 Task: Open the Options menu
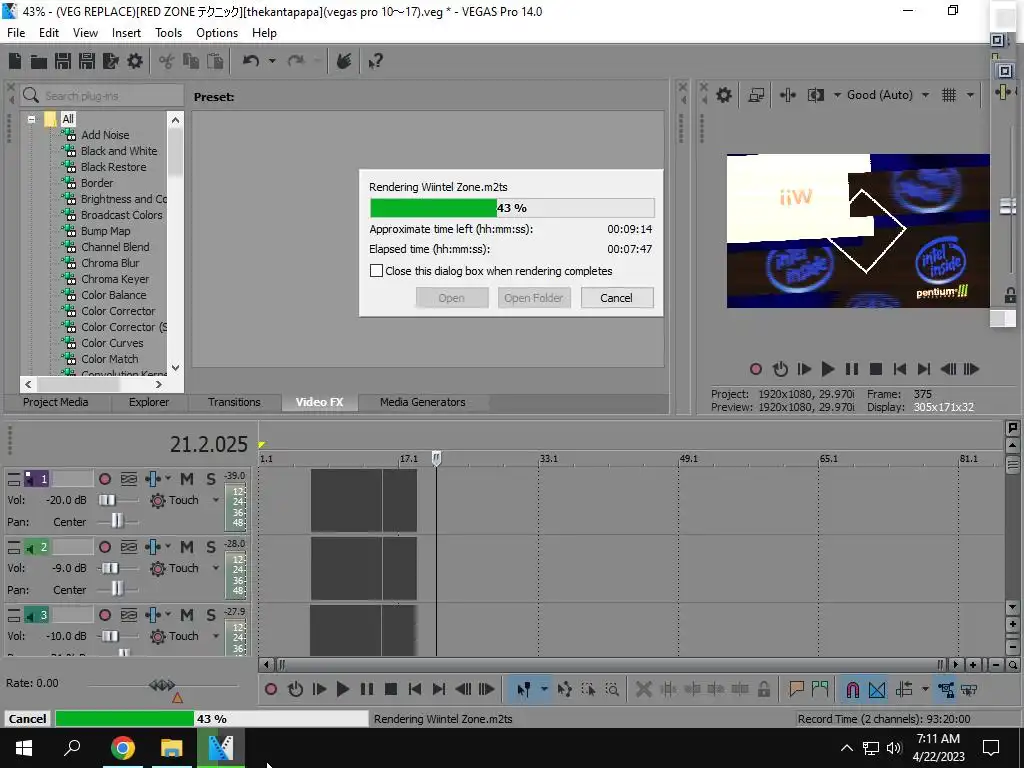[217, 33]
